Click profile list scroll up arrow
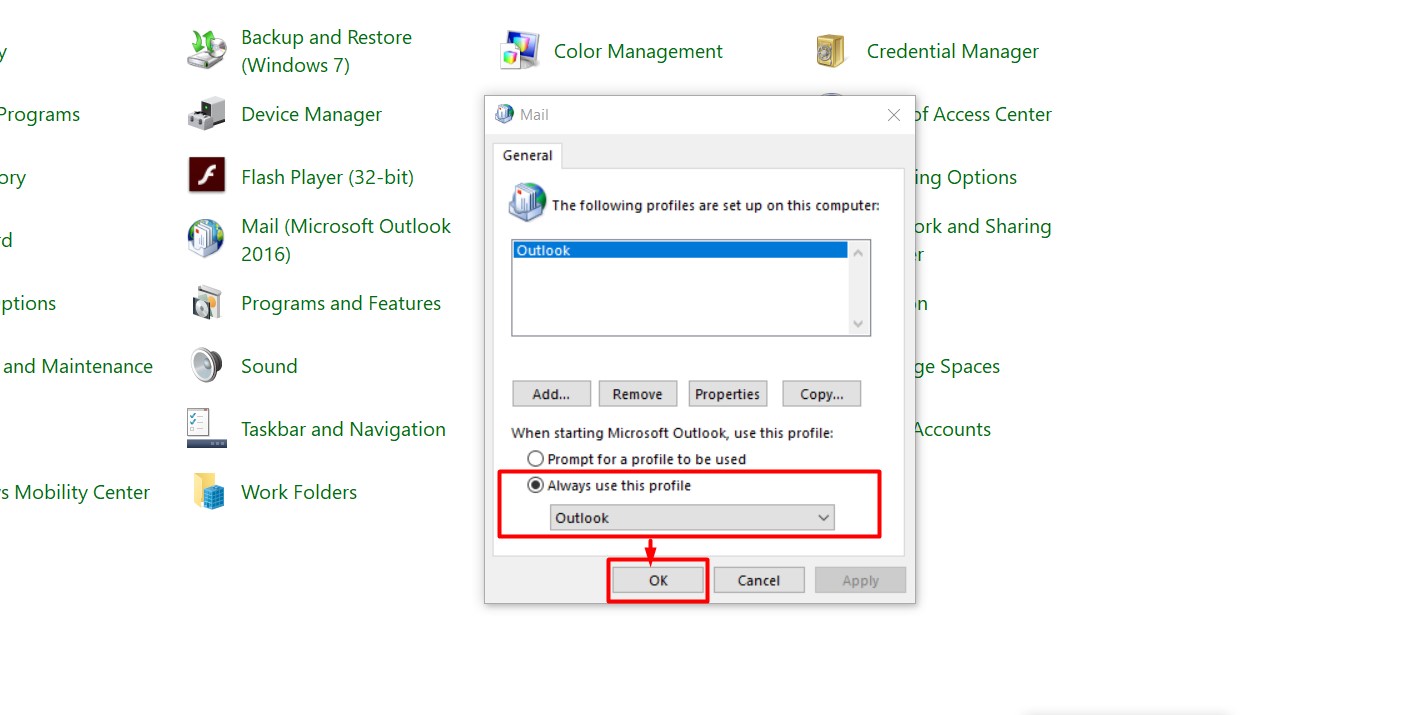 pyautogui.click(x=858, y=252)
